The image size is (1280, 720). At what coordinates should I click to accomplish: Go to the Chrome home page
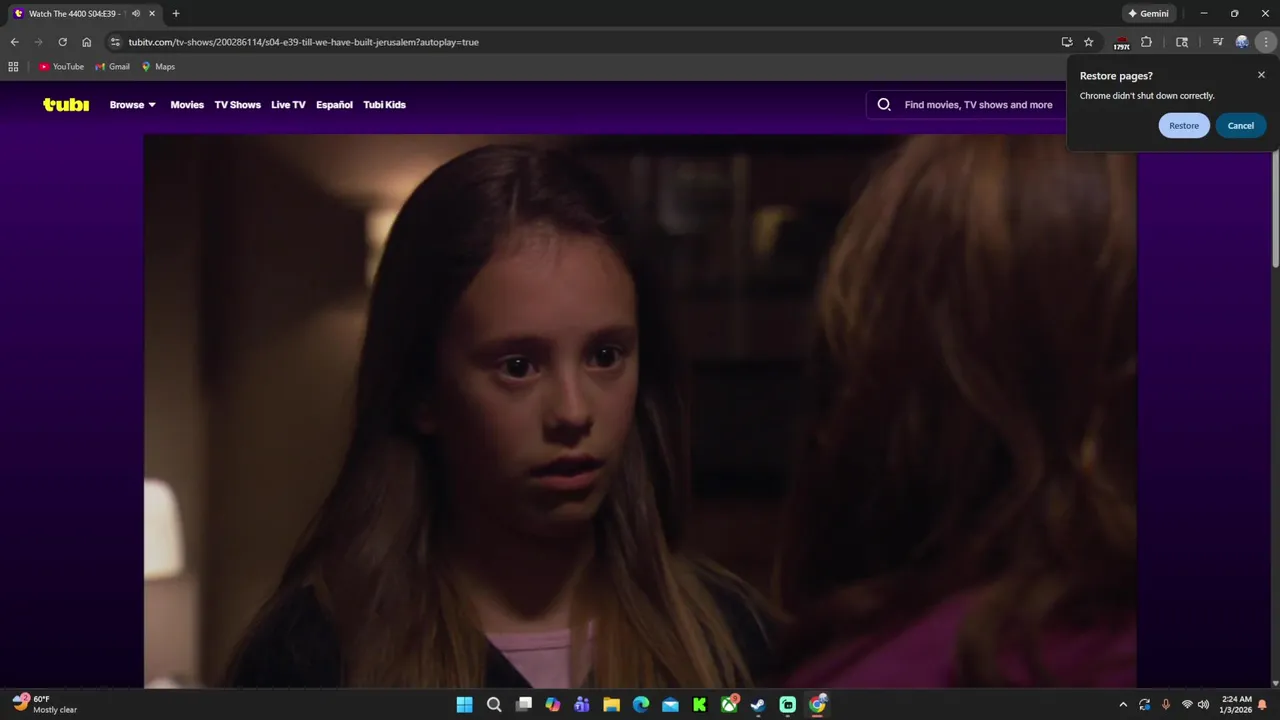pos(86,42)
